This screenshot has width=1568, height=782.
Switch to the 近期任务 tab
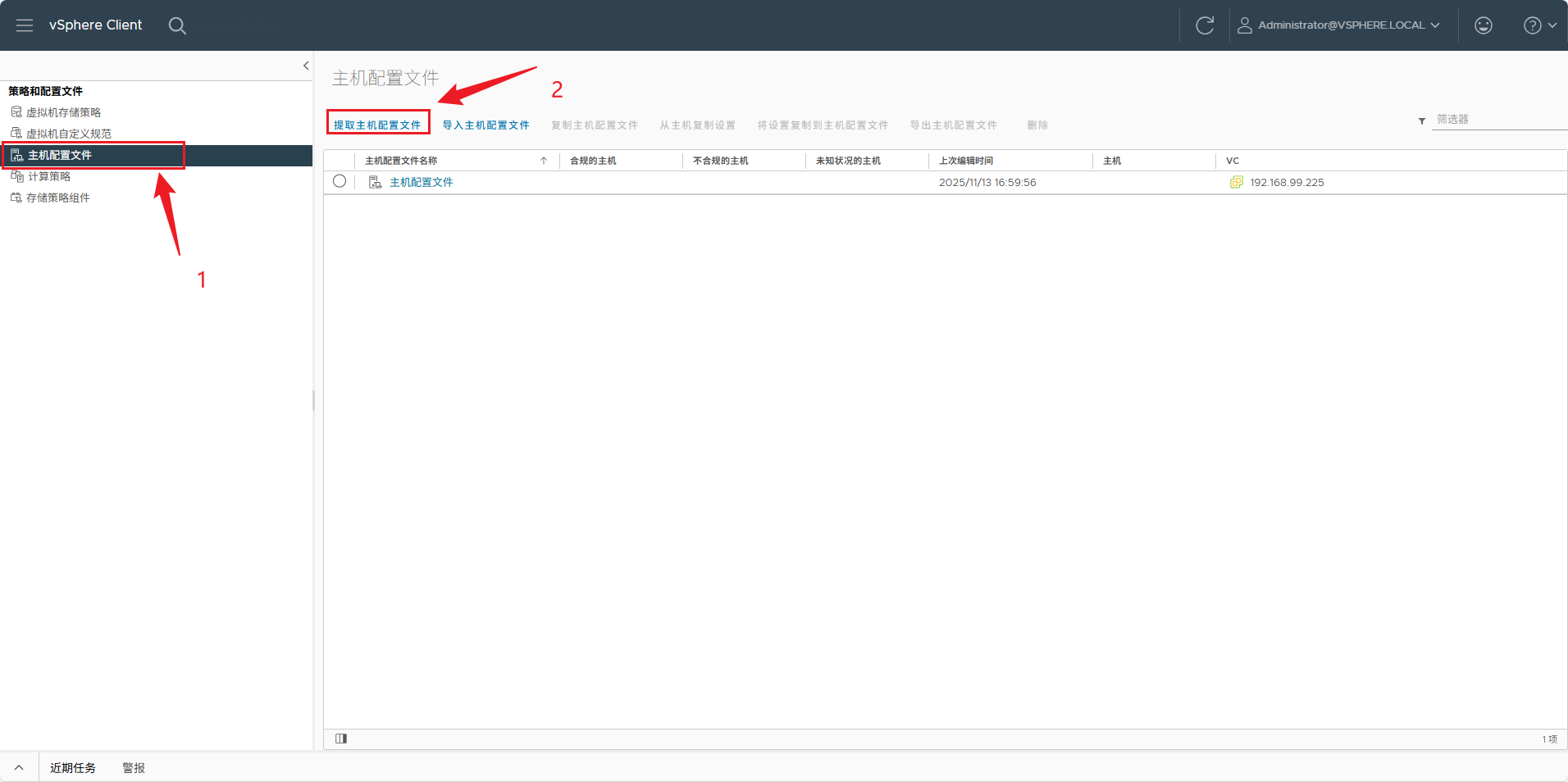click(x=73, y=768)
